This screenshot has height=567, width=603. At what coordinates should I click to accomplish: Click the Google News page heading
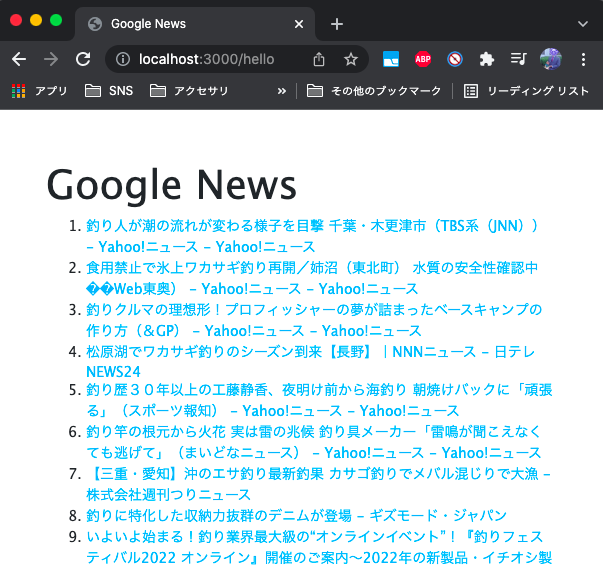pos(172,185)
